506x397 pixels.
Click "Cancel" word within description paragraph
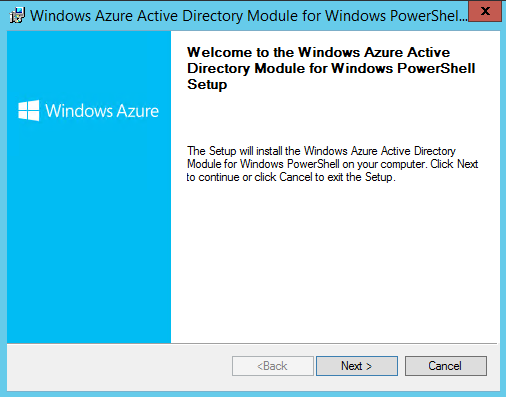click(296, 177)
